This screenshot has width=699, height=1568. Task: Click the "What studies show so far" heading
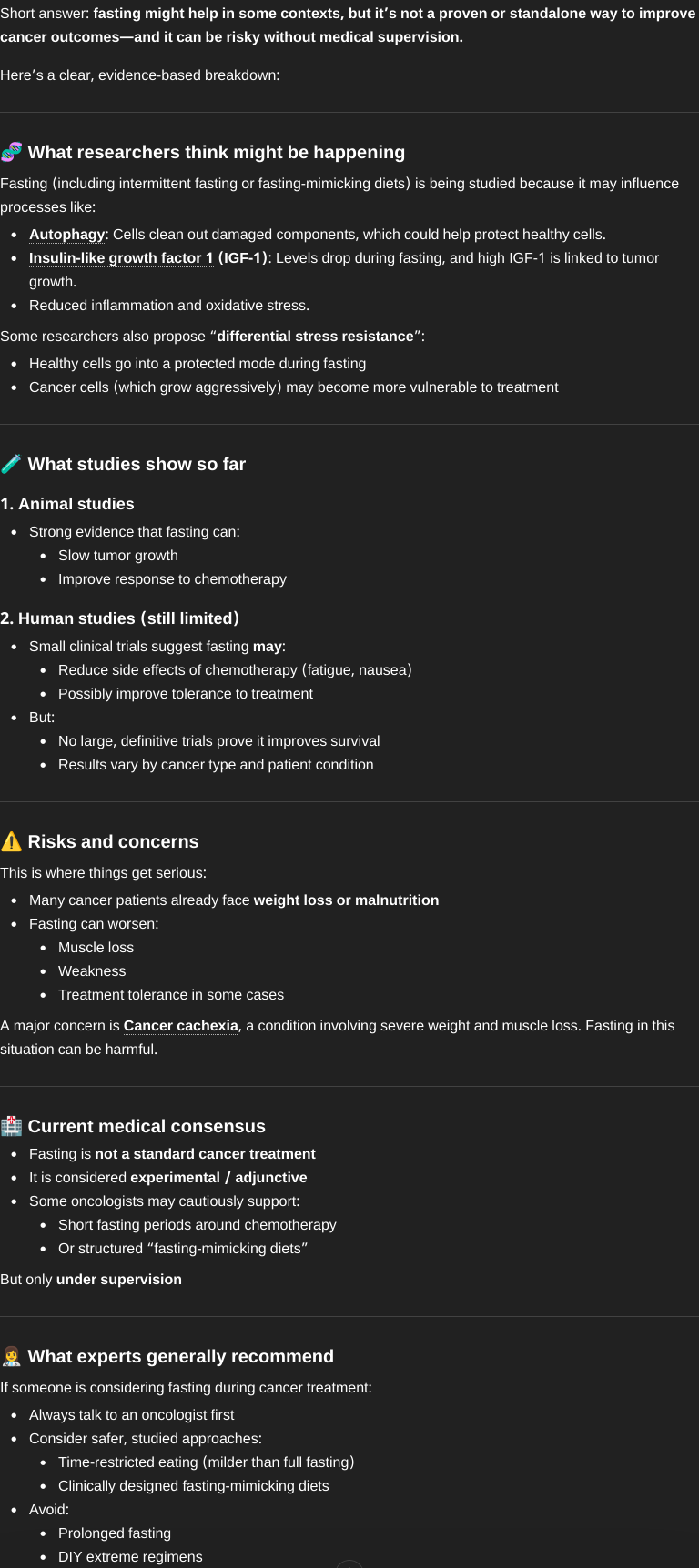pos(137,464)
